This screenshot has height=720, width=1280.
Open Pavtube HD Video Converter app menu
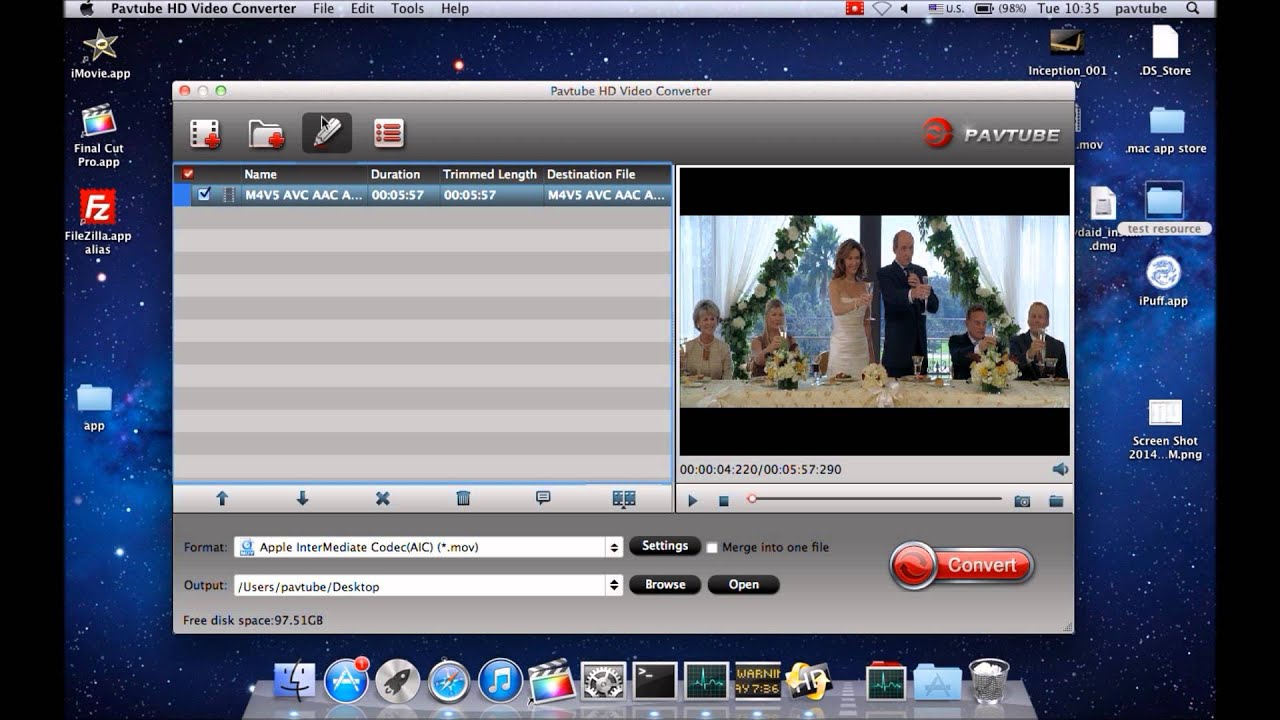click(x=204, y=8)
